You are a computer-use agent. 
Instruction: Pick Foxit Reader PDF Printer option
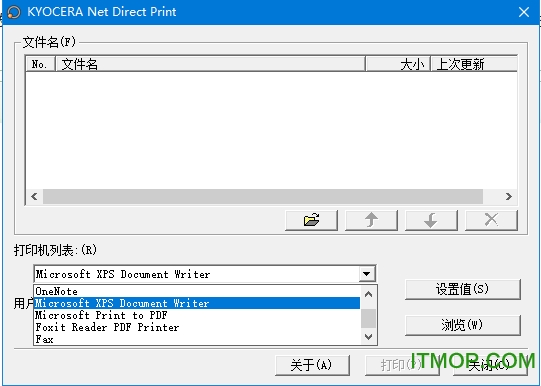click(x=197, y=327)
